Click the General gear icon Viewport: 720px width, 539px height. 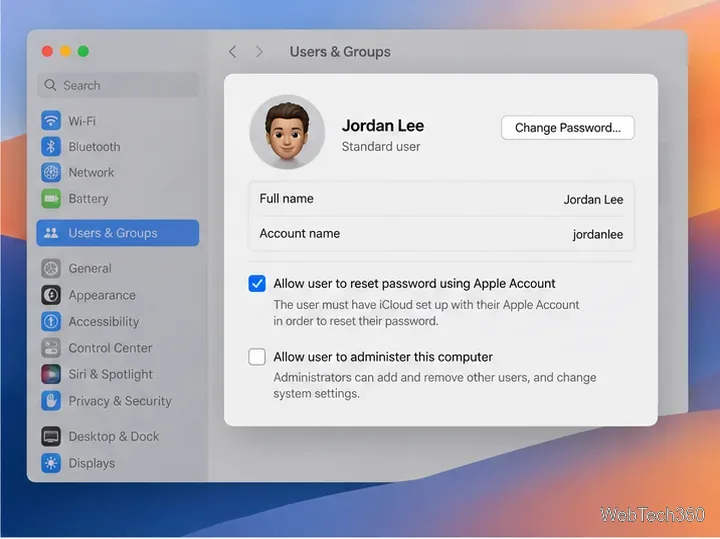51,269
